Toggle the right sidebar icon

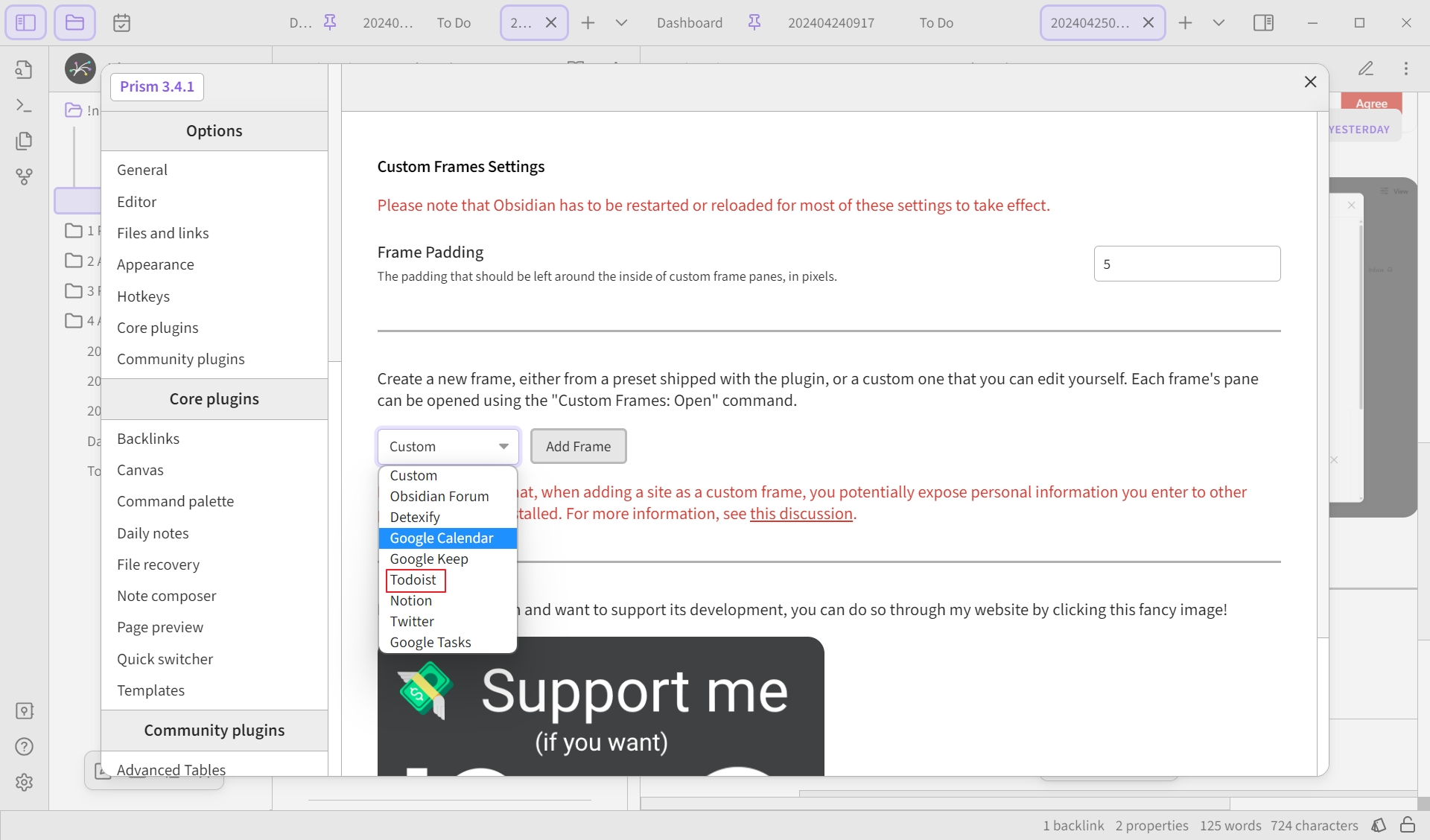pyautogui.click(x=1264, y=23)
